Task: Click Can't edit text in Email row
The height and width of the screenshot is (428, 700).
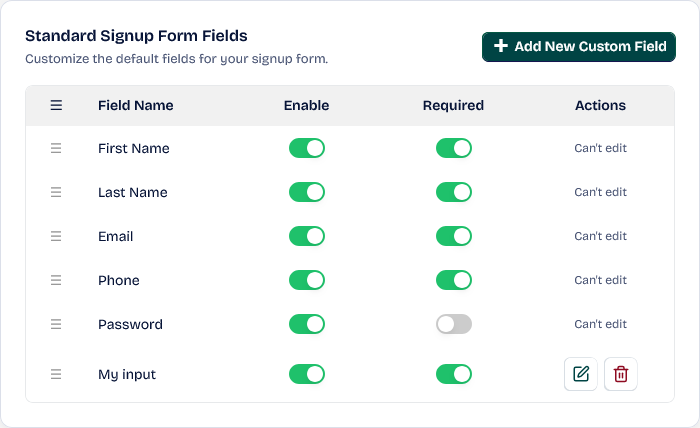Action: (x=600, y=236)
